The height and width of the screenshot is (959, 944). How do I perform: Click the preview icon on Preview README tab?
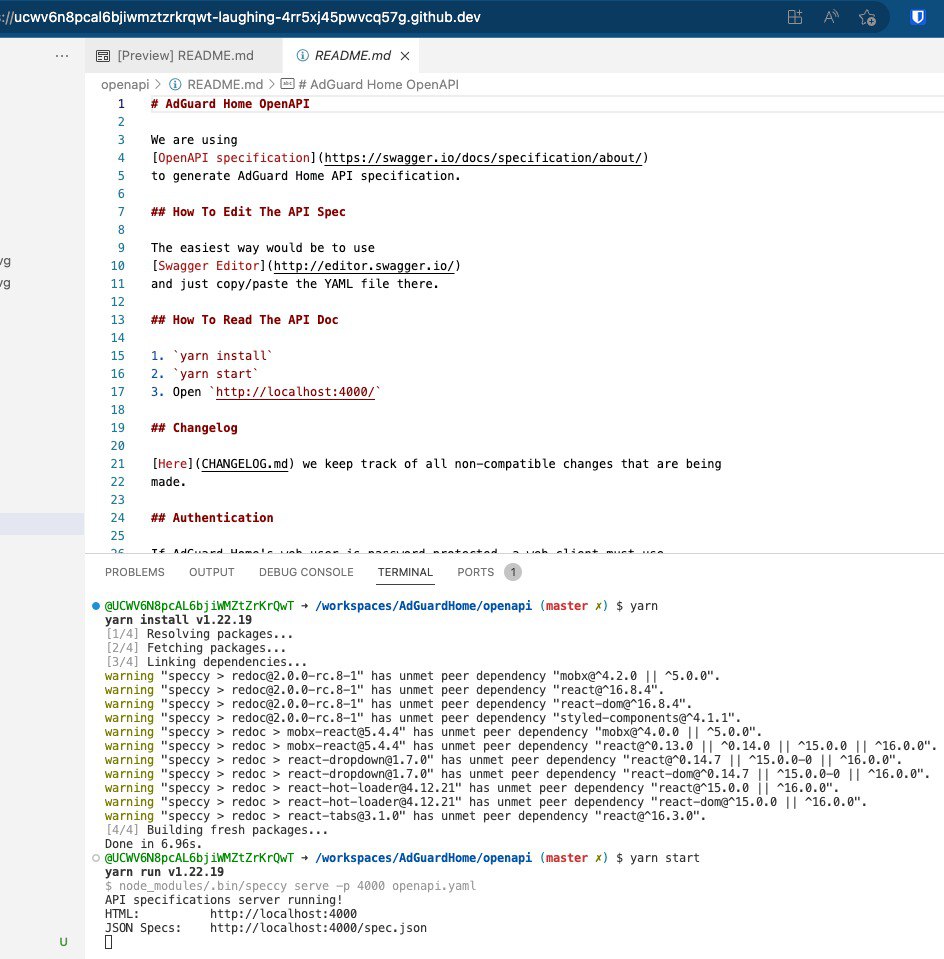pyautogui.click(x=101, y=56)
